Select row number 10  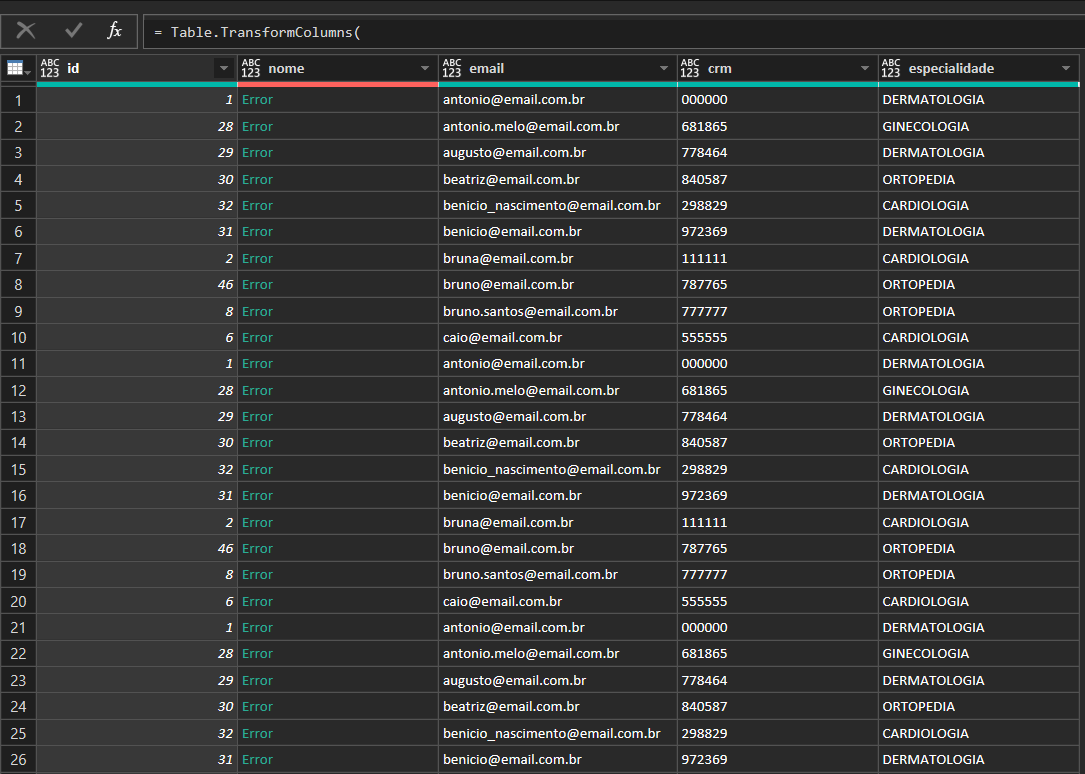coord(19,338)
